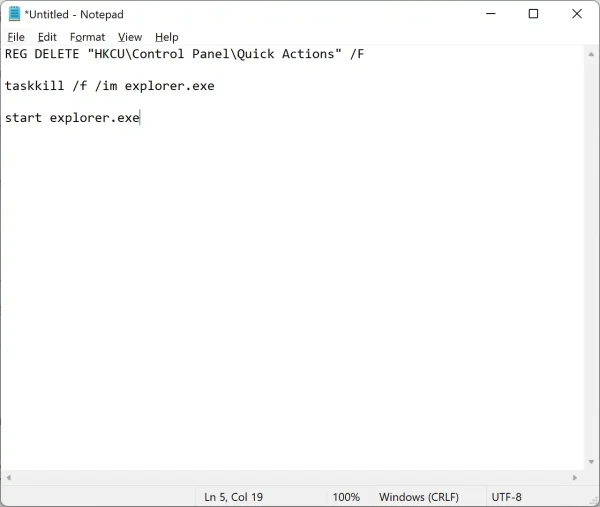Close the Notepad window
The image size is (600, 507).
577,14
